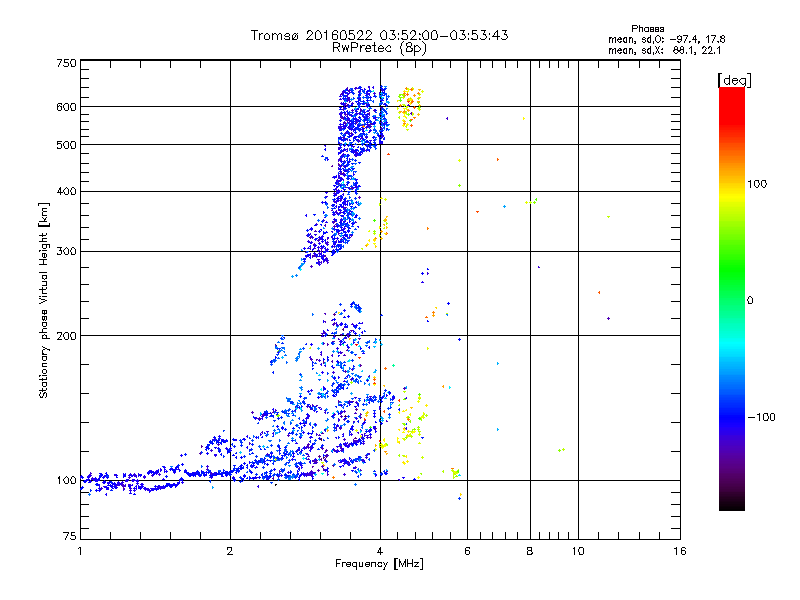Click the y-axis '400' tick label
Image resolution: width=800 pixels, height=600 pixels.
66,191
